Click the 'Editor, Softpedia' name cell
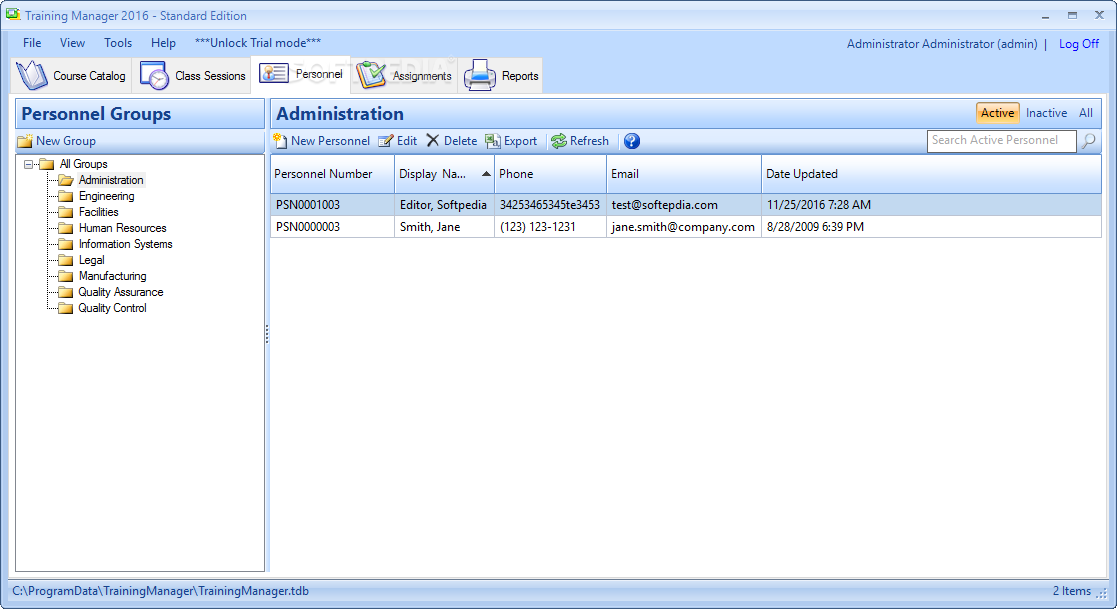Image resolution: width=1117 pixels, height=609 pixels. [443, 204]
